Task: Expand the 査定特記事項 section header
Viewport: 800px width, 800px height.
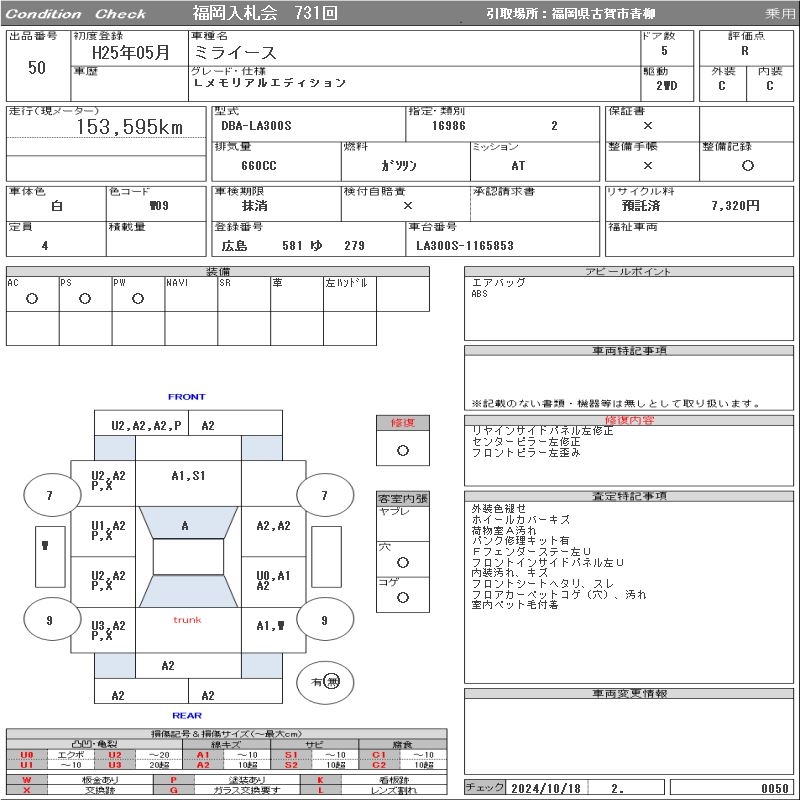Action: (629, 496)
